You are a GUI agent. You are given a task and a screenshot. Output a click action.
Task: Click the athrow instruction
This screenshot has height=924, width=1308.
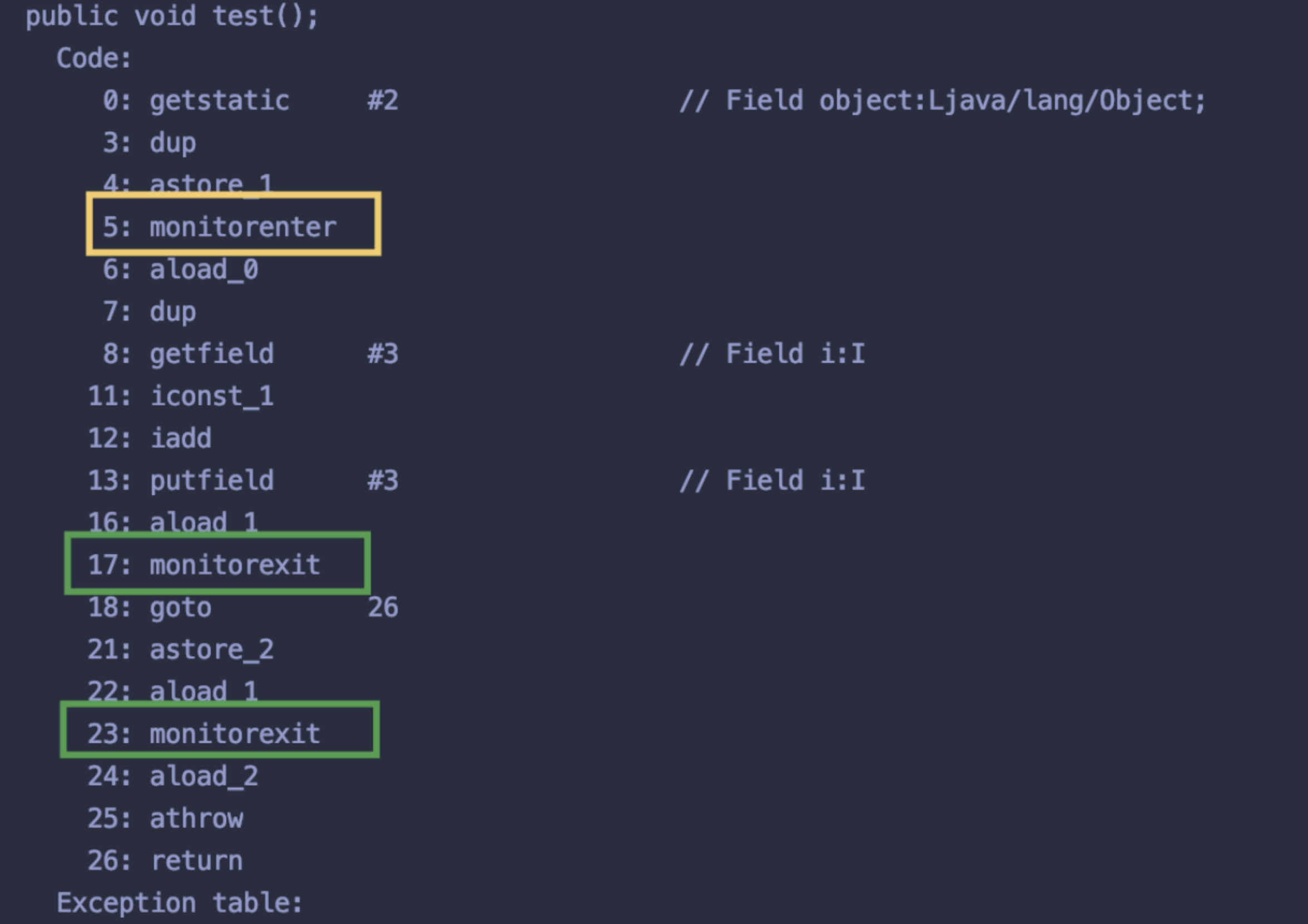(x=196, y=818)
